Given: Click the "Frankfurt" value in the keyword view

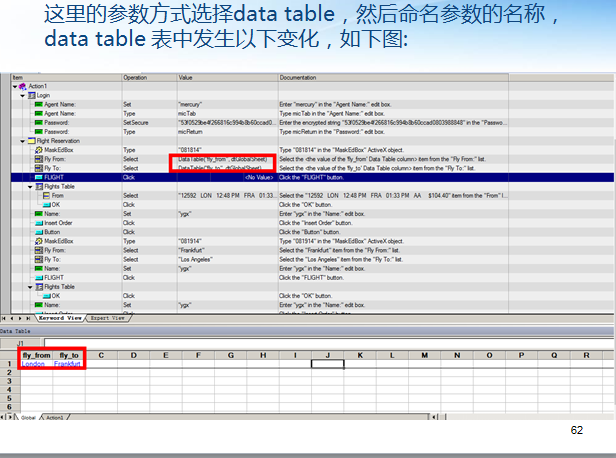Looking at the screenshot, I should (227, 250).
